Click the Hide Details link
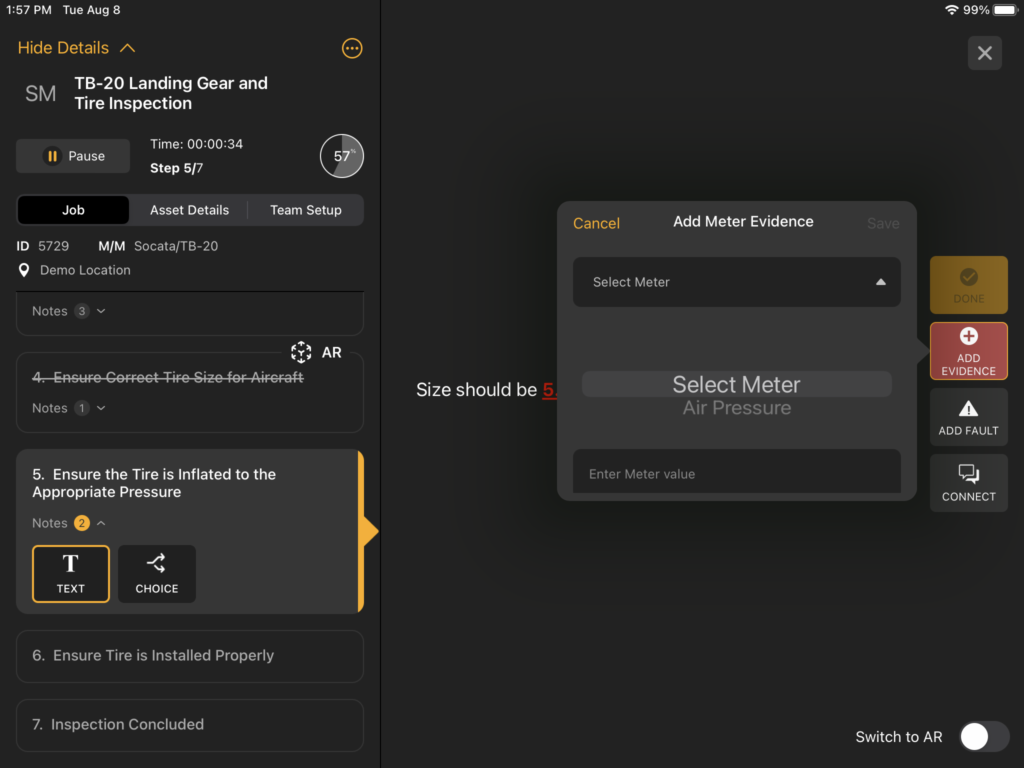Image resolution: width=1024 pixels, height=768 pixels. click(63, 48)
